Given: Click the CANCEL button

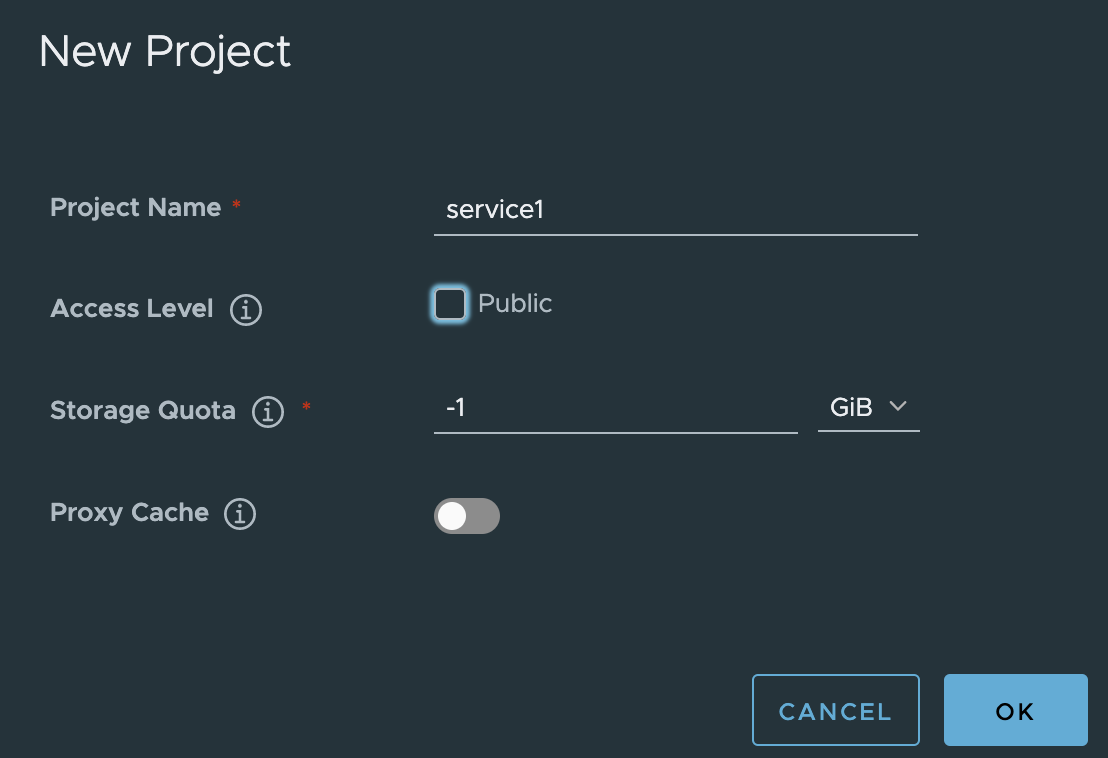Looking at the screenshot, I should click(836, 710).
